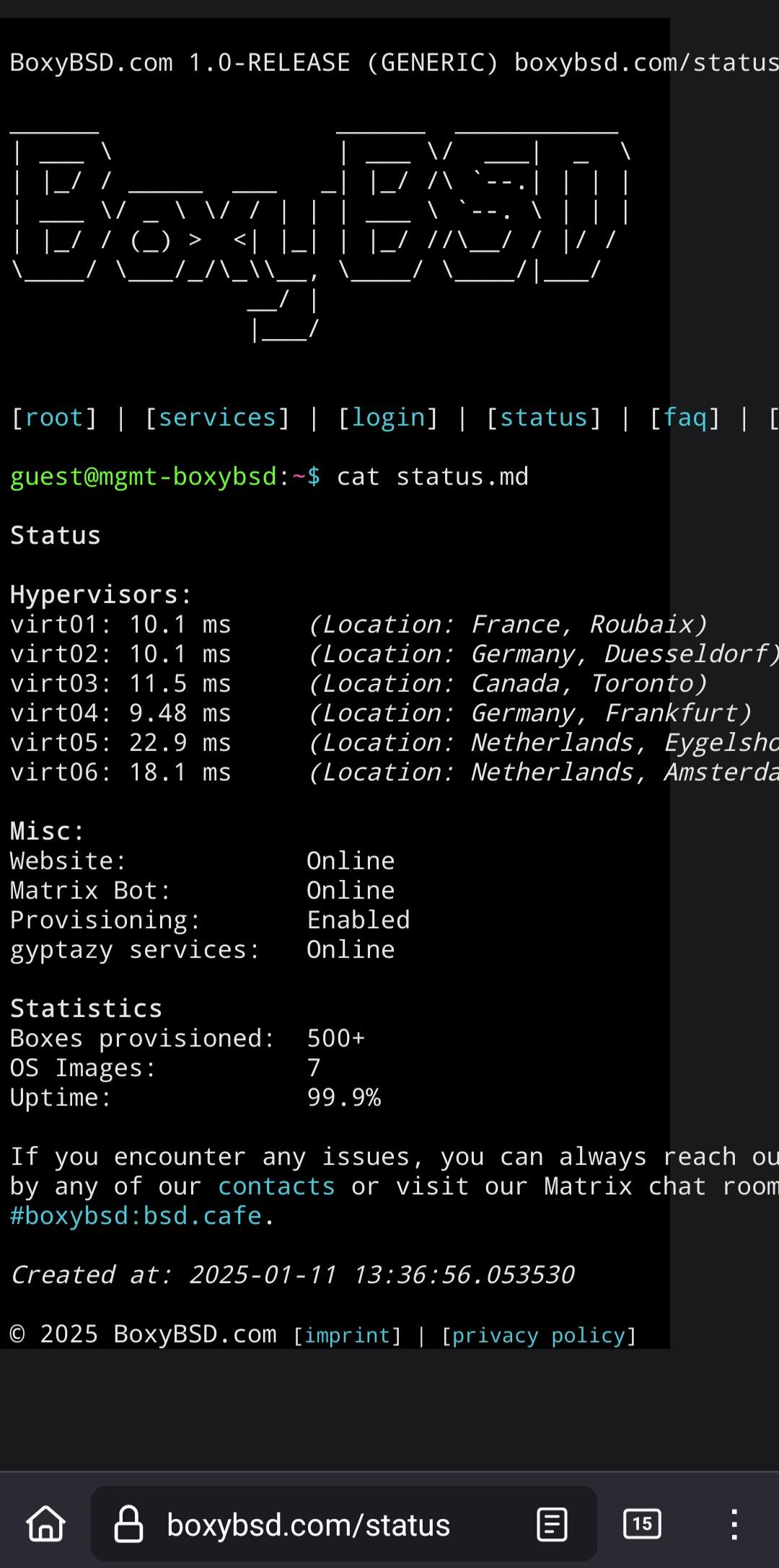
Task: Tap the padlock site security icon
Action: coord(128,1524)
